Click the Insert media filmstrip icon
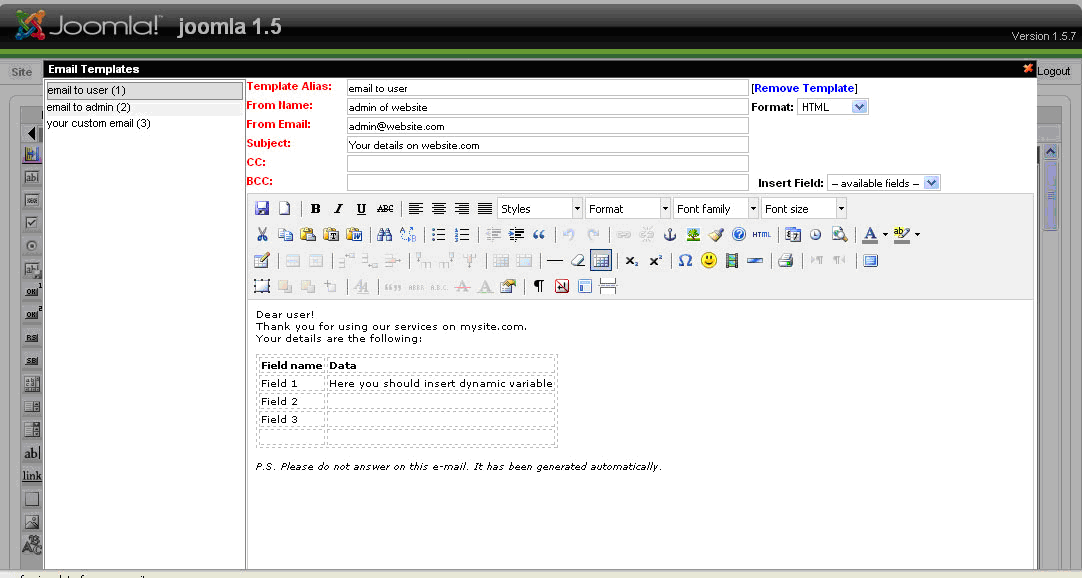 pyautogui.click(x=731, y=261)
